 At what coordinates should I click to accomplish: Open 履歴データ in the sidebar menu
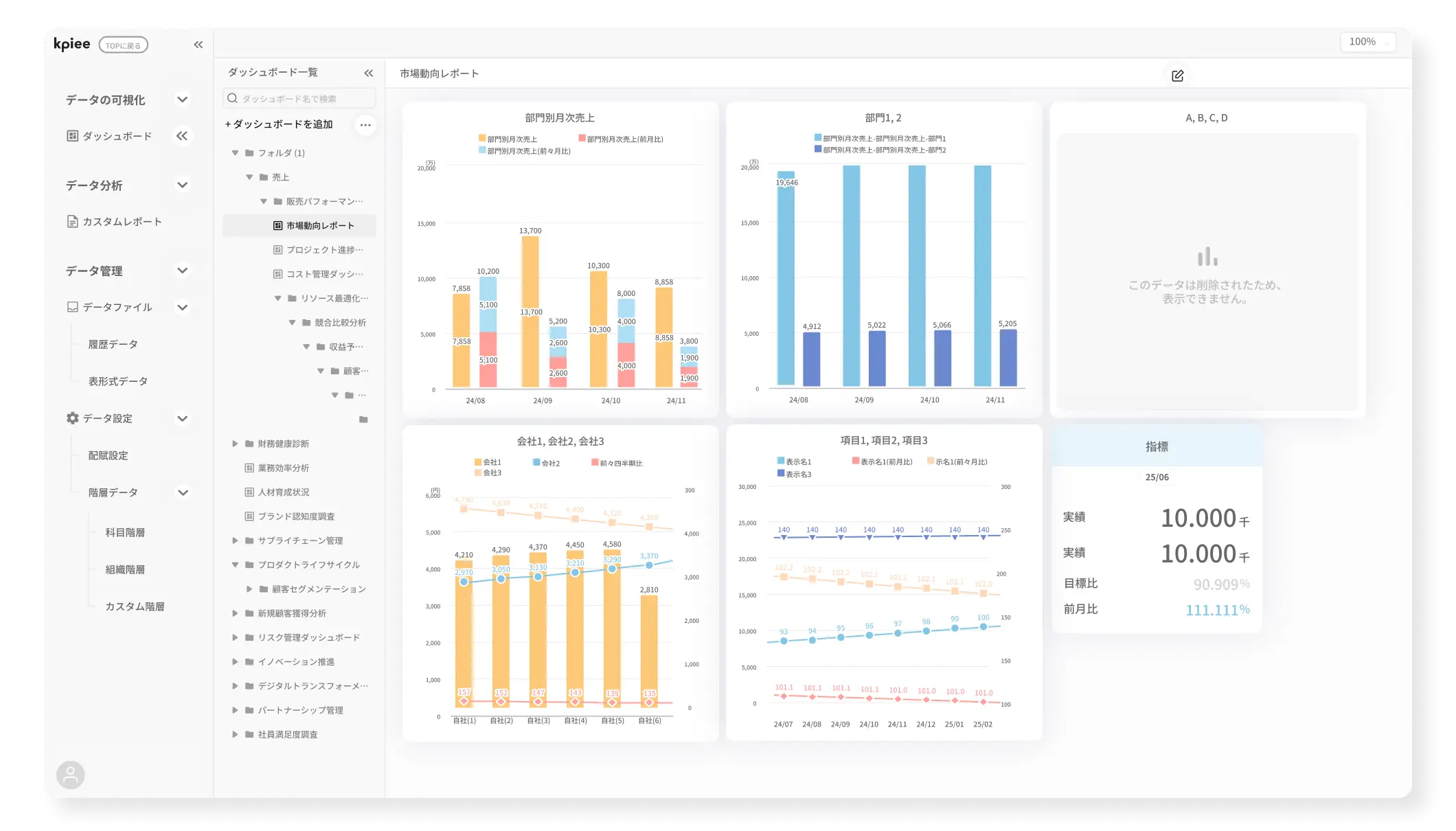[113, 344]
